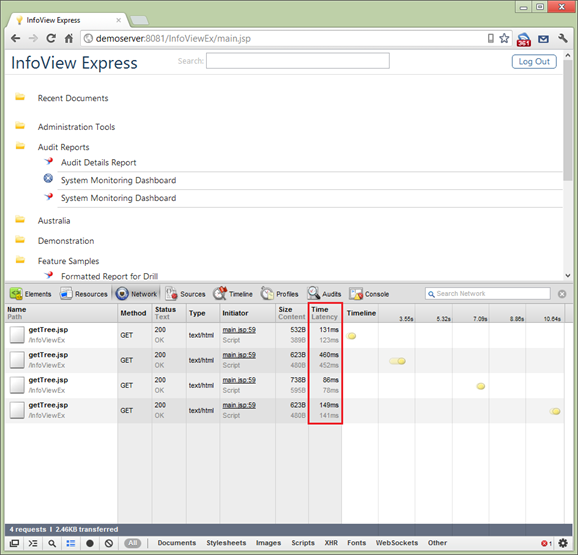
Task: Open the wrench settings menu
Action: coord(563,38)
